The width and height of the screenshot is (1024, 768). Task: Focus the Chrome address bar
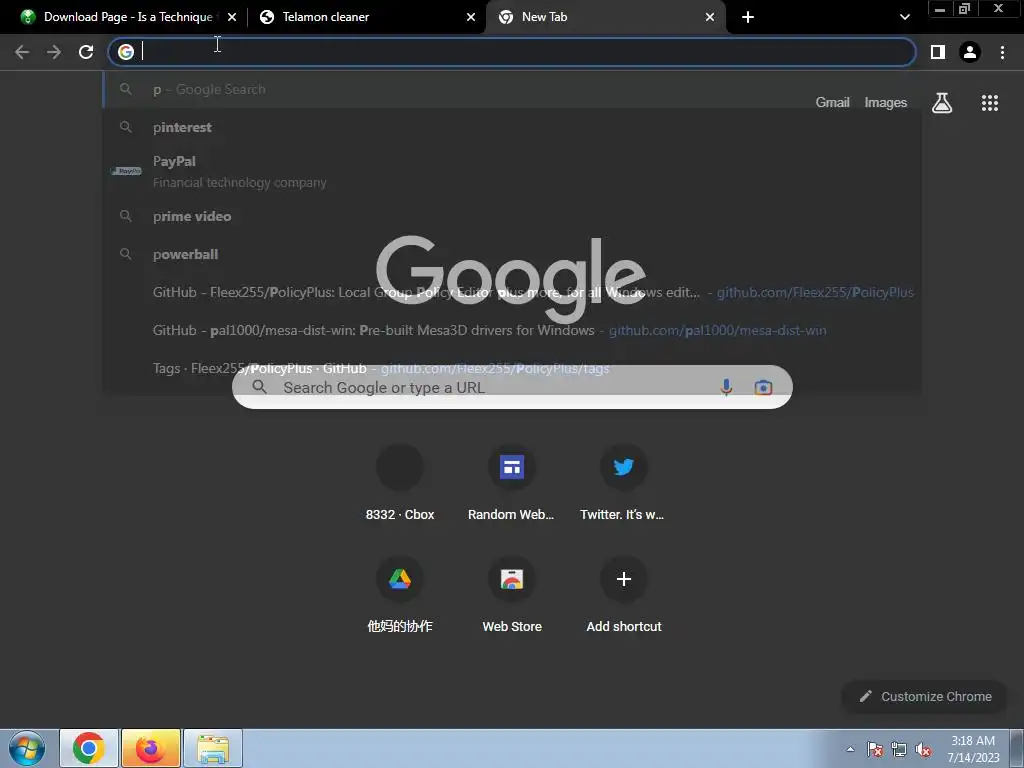point(511,52)
